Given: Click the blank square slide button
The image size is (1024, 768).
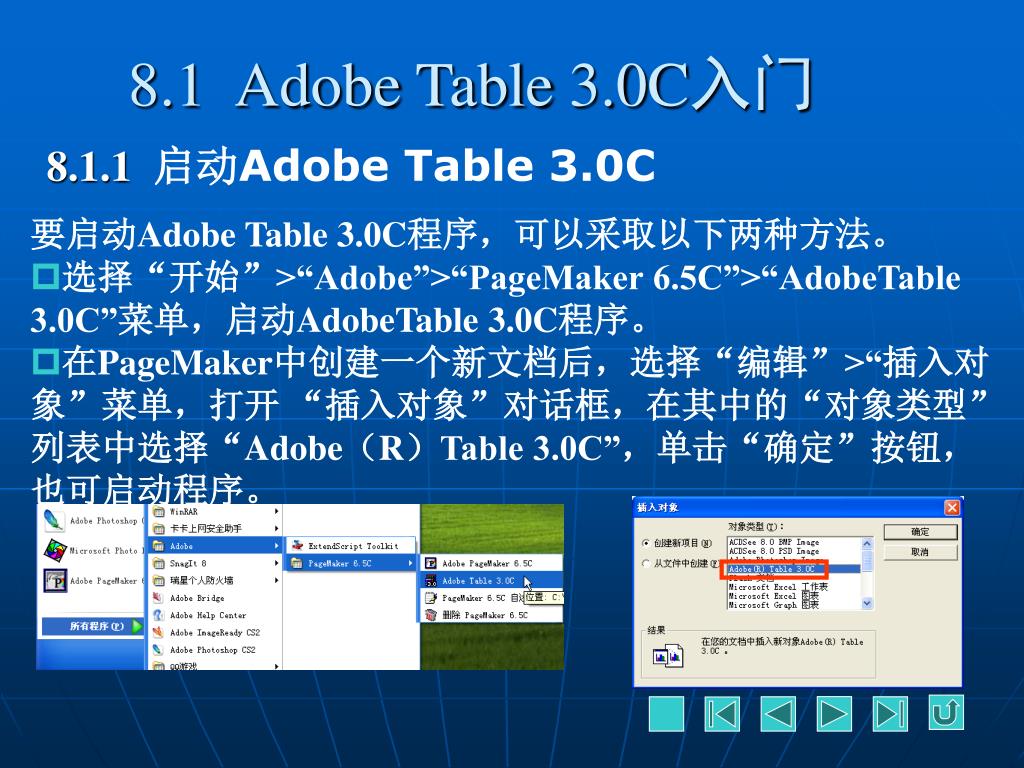Looking at the screenshot, I should 666,713.
